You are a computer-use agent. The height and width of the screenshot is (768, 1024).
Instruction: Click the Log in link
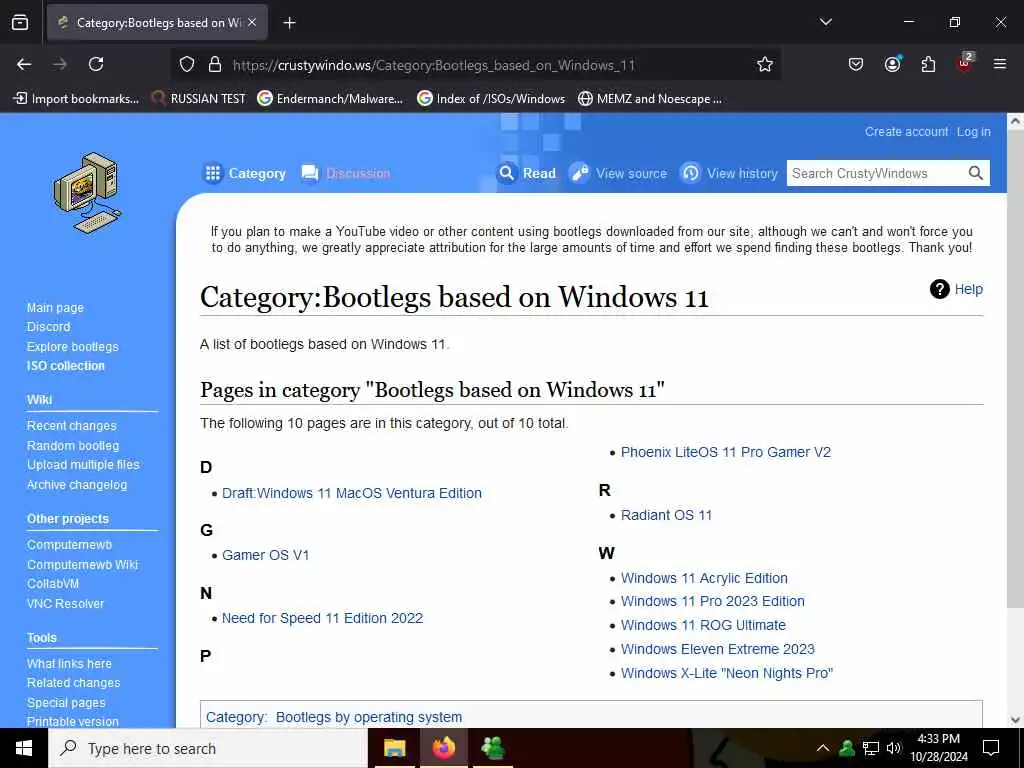pyautogui.click(x=974, y=131)
